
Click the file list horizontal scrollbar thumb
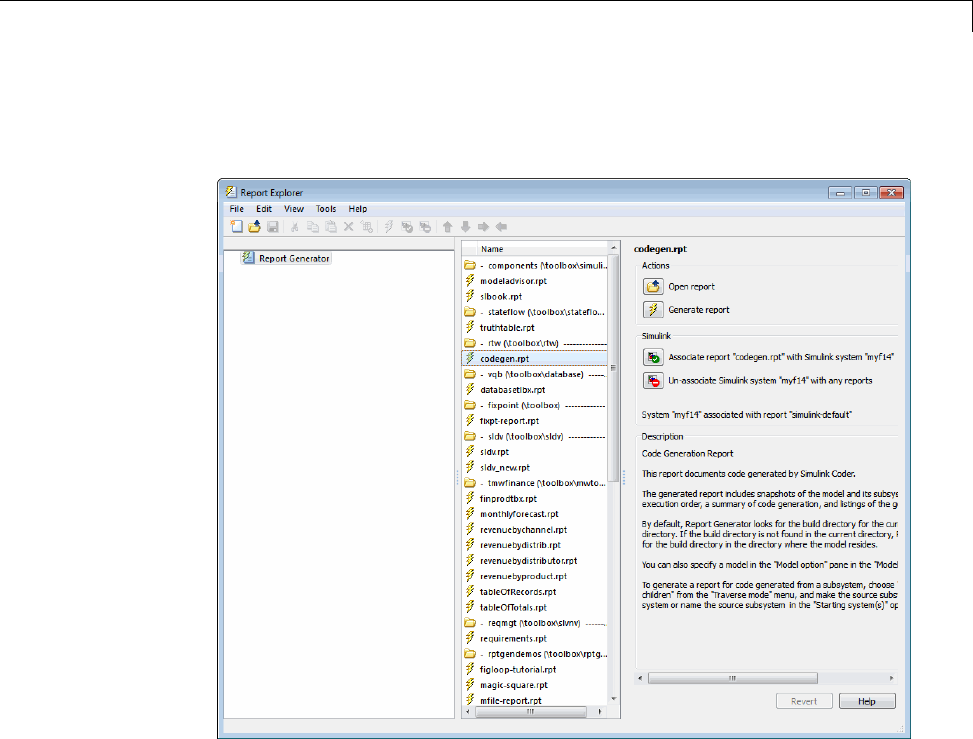pyautogui.click(x=531, y=712)
